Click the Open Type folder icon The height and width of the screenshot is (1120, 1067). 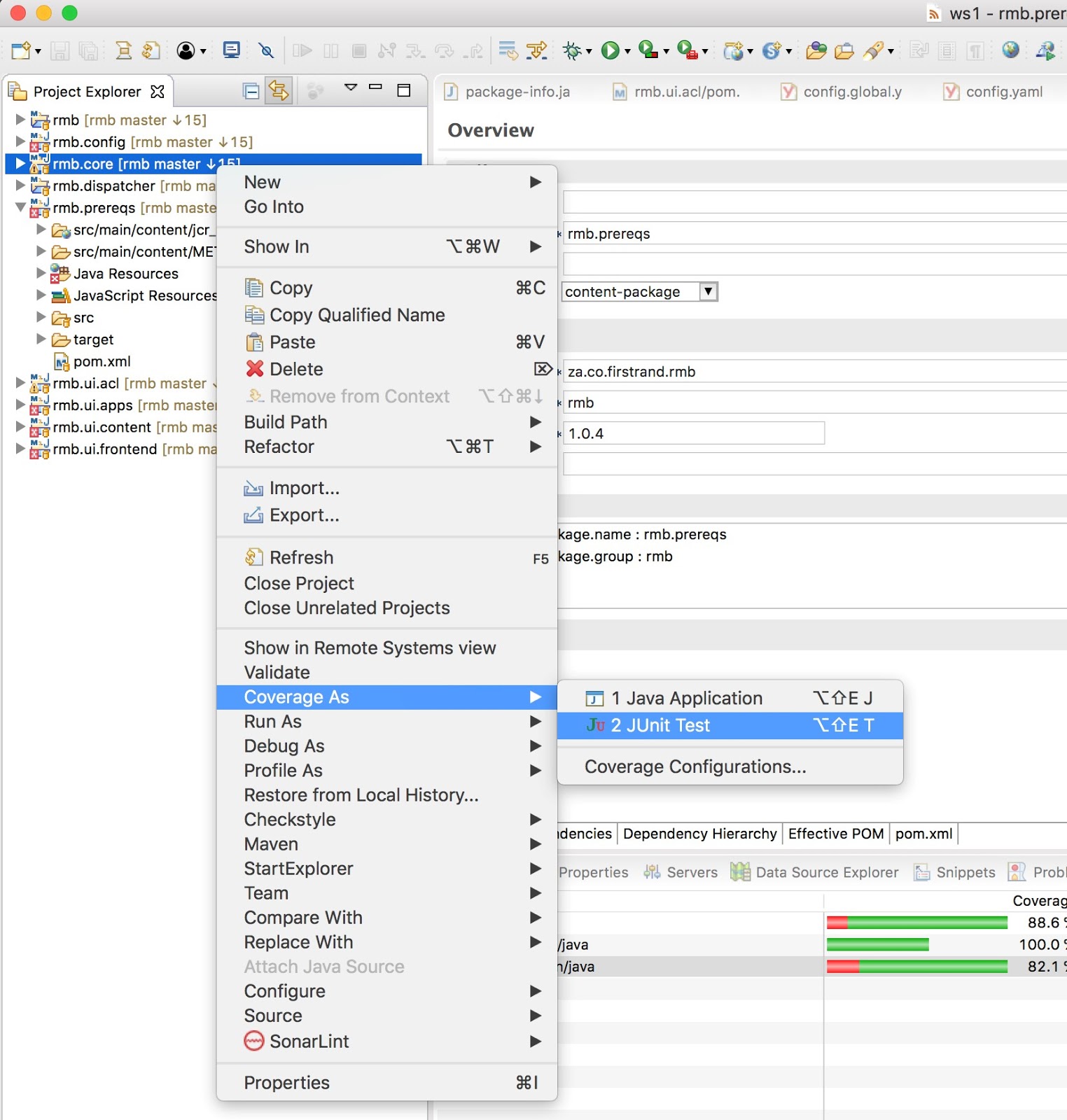(x=816, y=50)
